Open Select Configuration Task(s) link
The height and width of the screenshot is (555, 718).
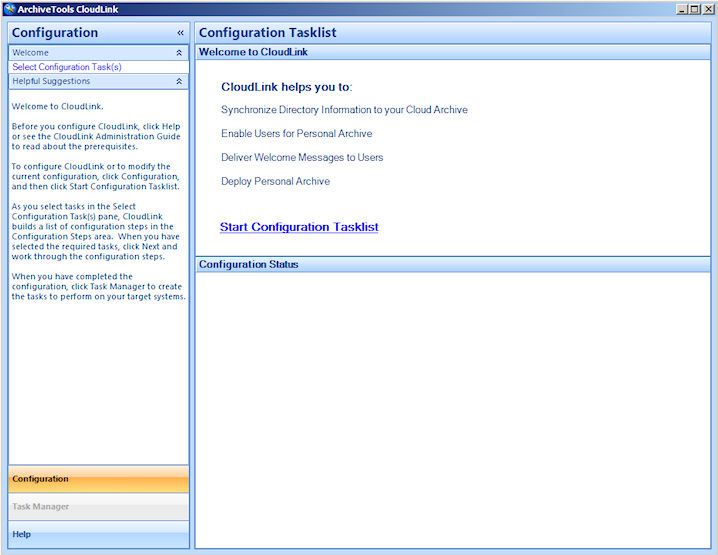coord(67,67)
